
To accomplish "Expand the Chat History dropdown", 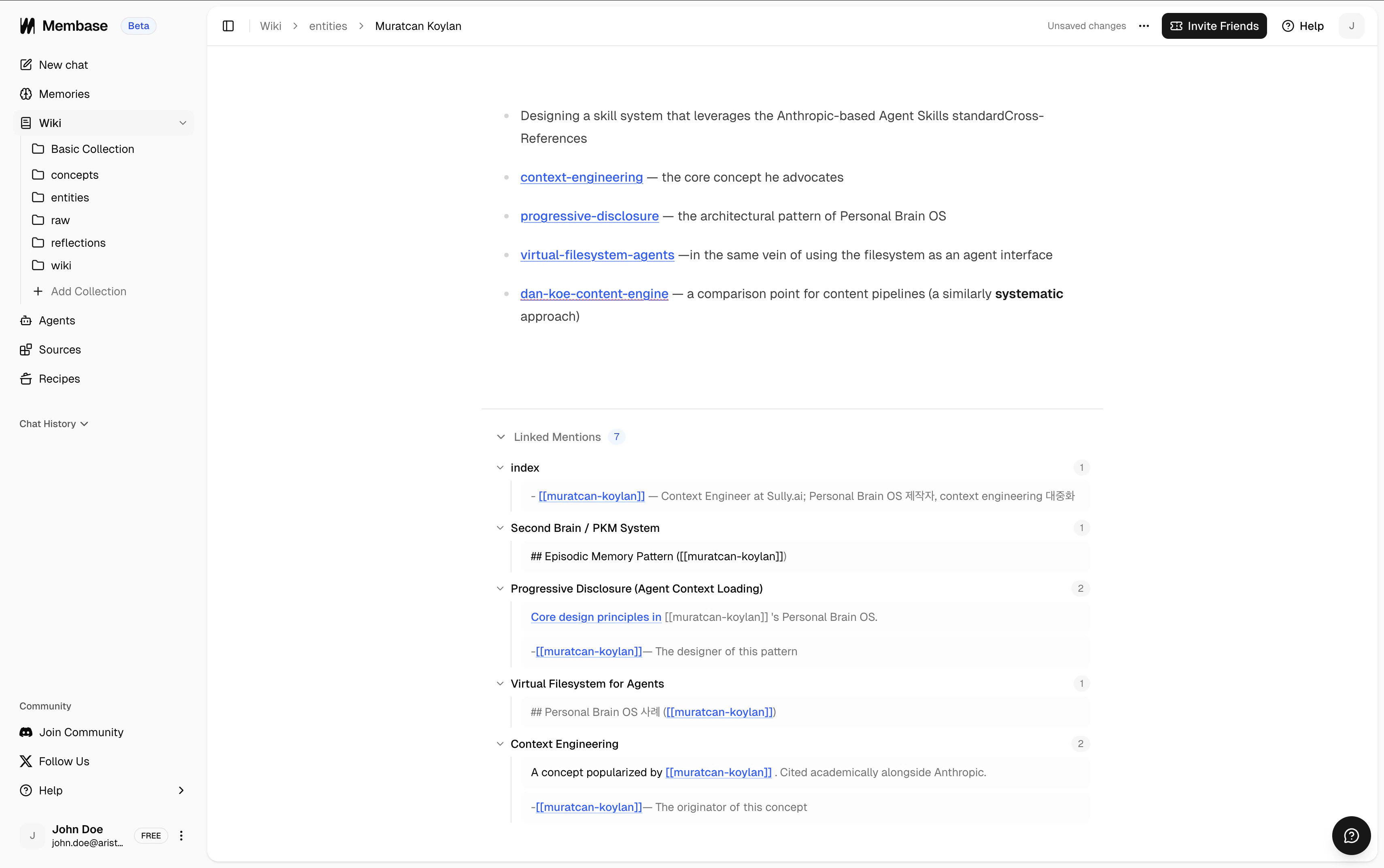I will [85, 423].
